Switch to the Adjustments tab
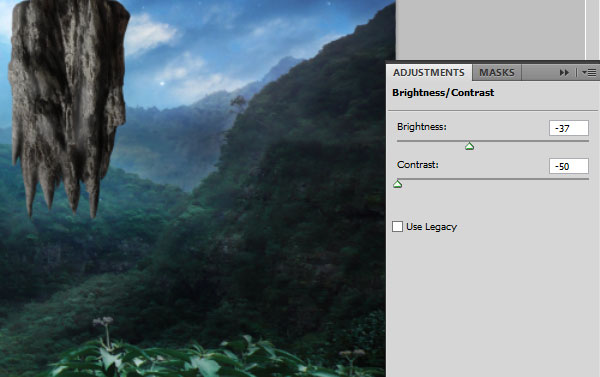This screenshot has width=600, height=377. click(429, 72)
